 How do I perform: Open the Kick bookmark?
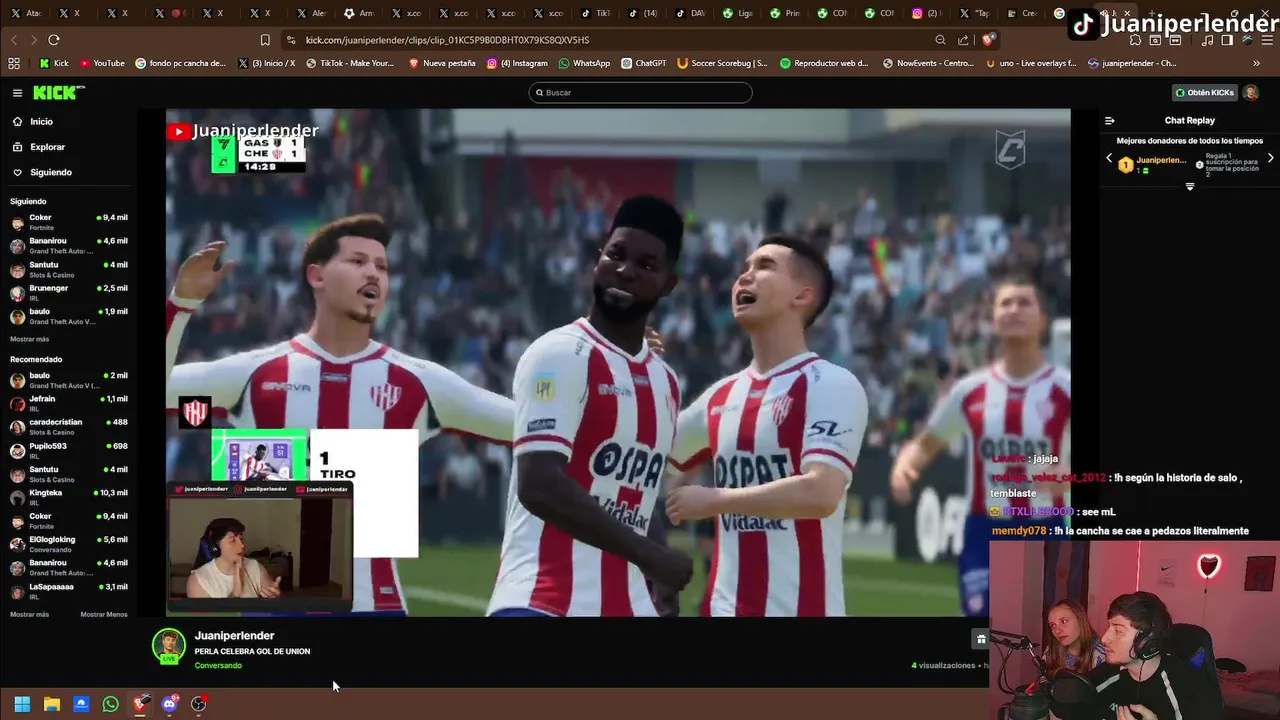coord(54,63)
